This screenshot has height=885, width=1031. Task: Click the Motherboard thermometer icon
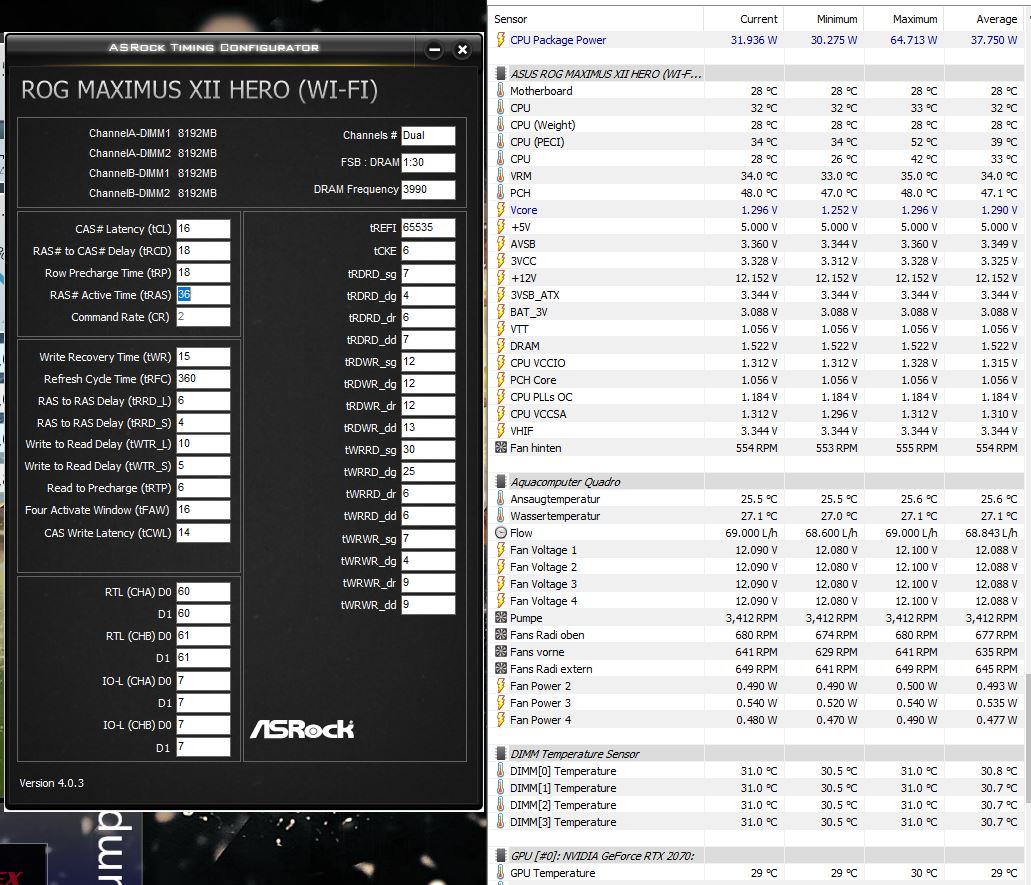pyautogui.click(x=500, y=91)
